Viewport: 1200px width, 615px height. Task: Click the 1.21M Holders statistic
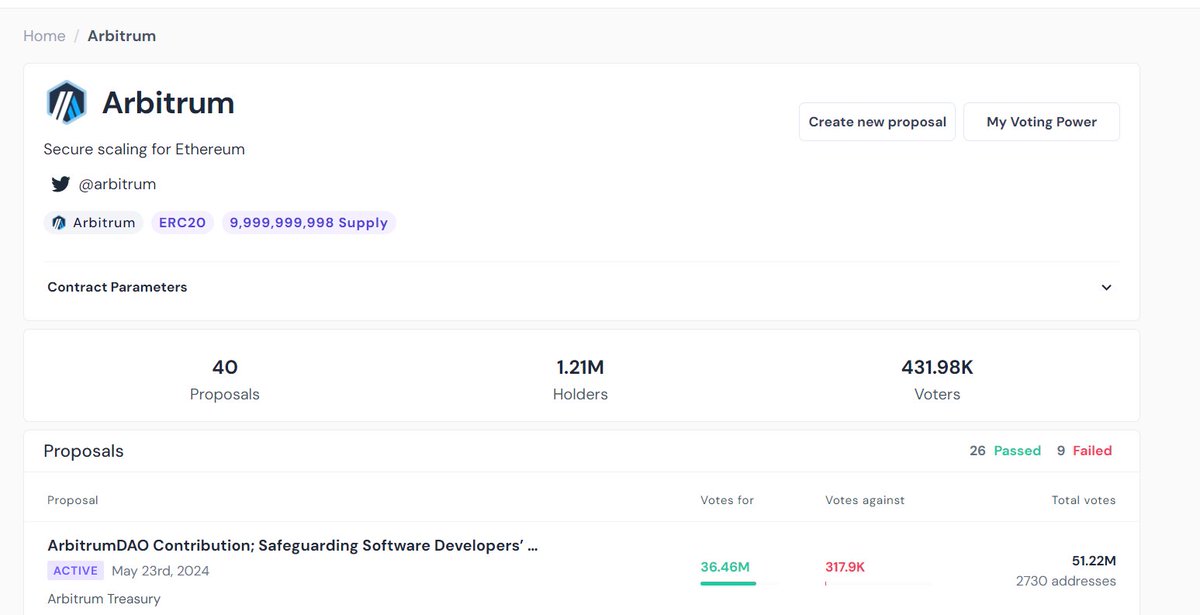tap(580, 380)
